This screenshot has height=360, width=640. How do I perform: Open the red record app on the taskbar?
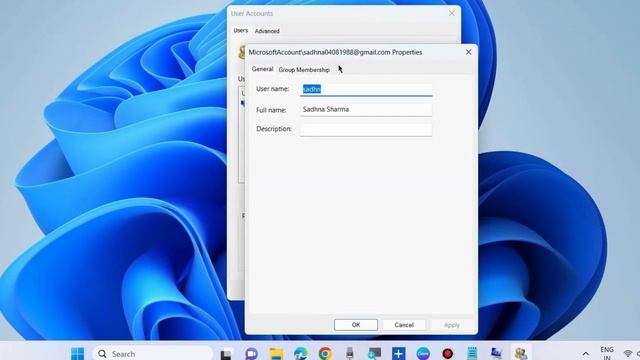[x=448, y=353]
